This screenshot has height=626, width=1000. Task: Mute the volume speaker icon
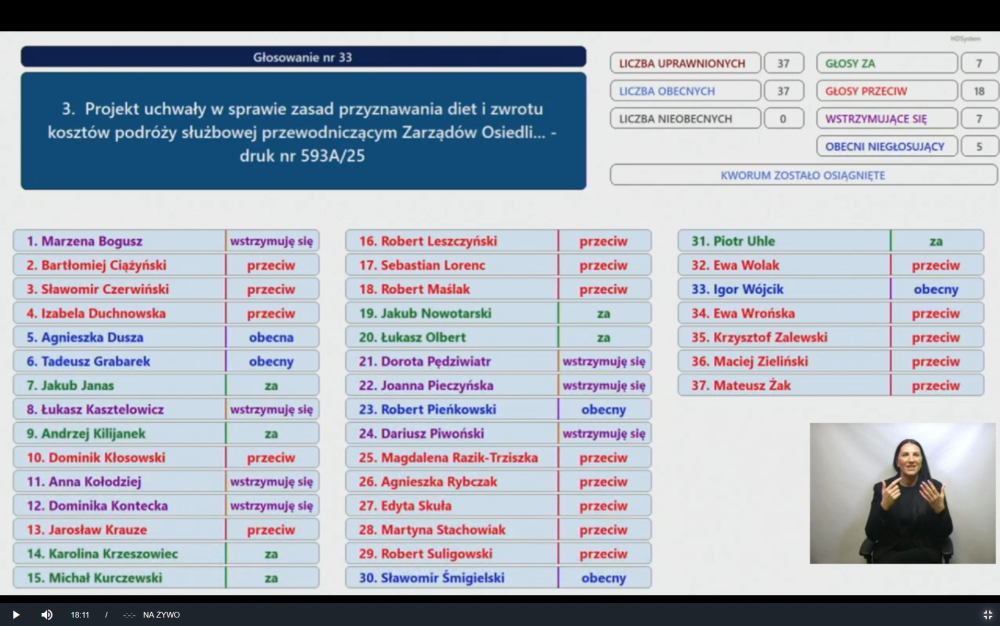point(47,615)
